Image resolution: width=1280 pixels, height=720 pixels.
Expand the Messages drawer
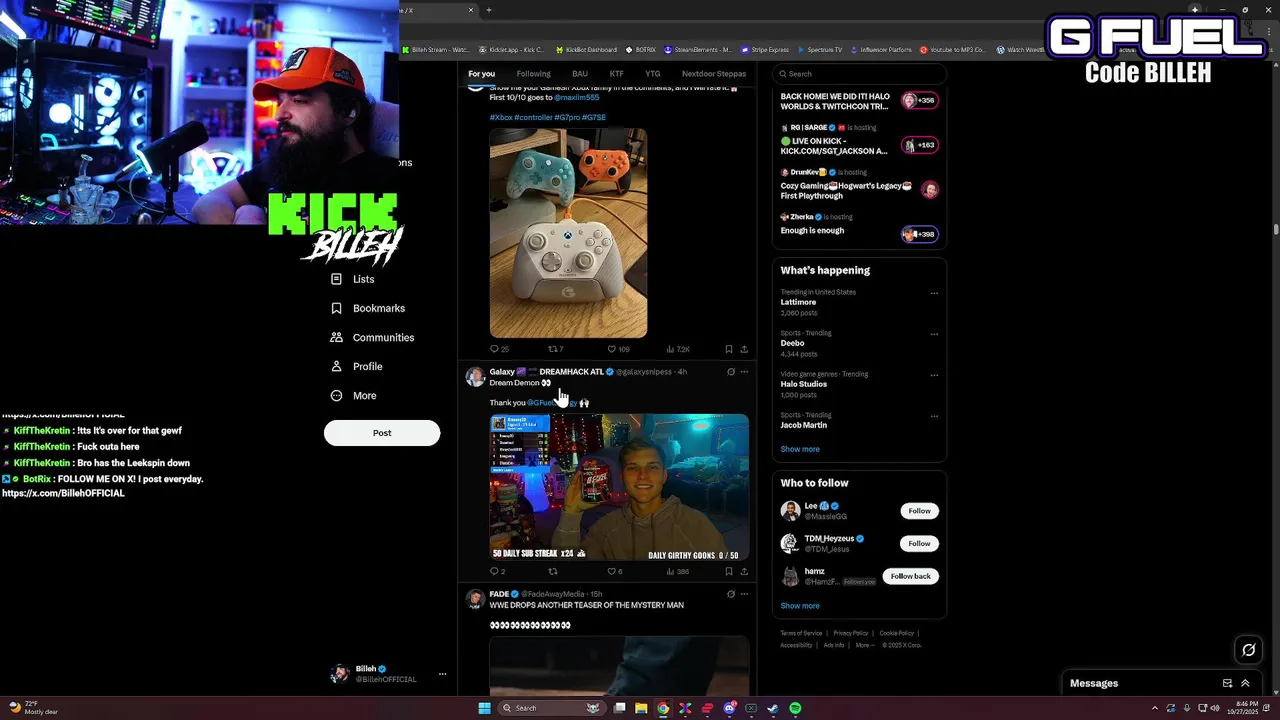(x=1245, y=683)
